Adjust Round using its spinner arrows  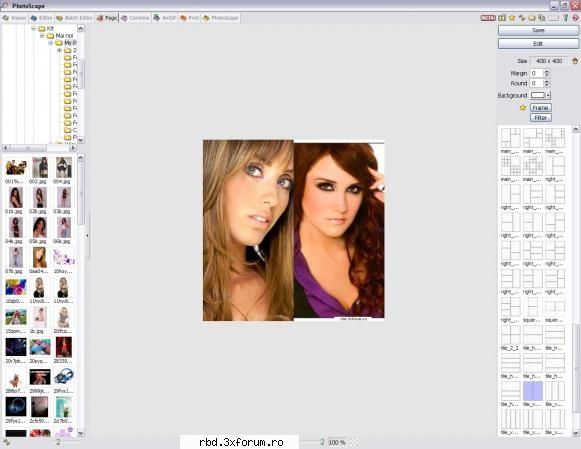(547, 83)
